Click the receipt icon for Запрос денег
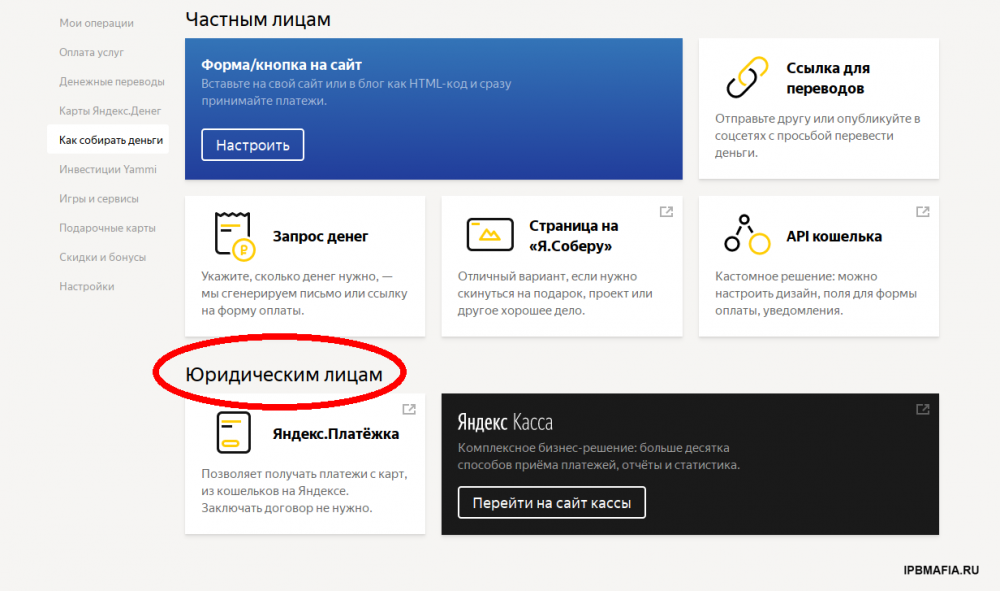Image resolution: width=1000 pixels, height=591 pixels. click(232, 235)
